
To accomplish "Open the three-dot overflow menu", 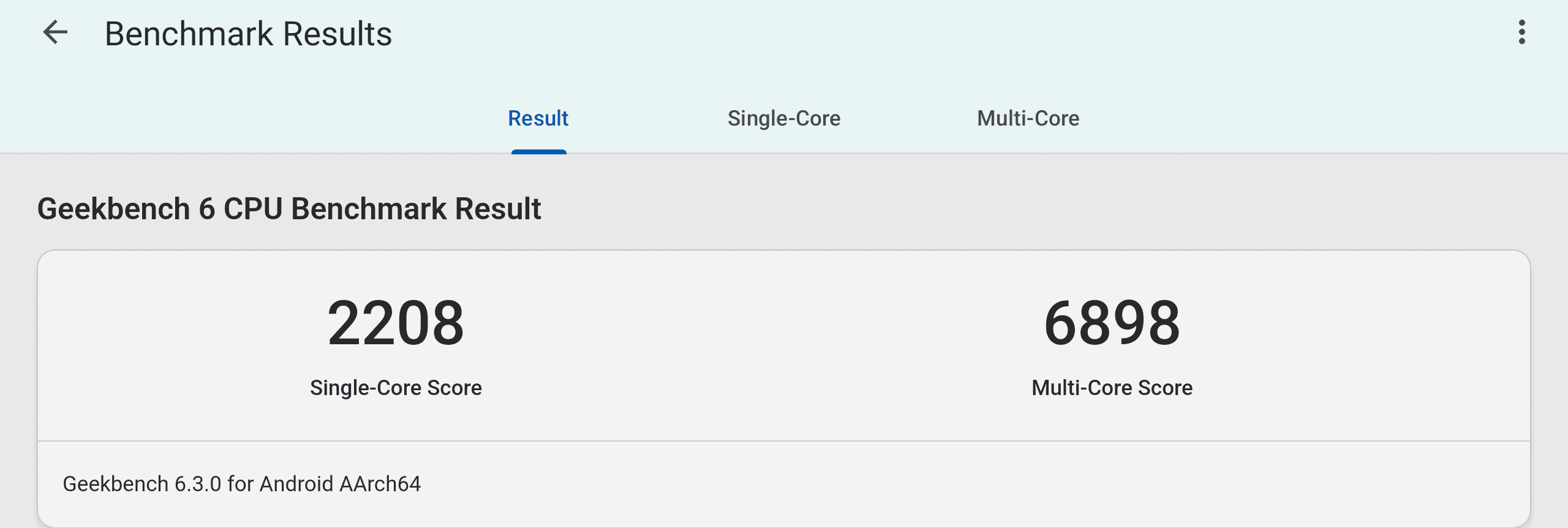I will 1521,32.
